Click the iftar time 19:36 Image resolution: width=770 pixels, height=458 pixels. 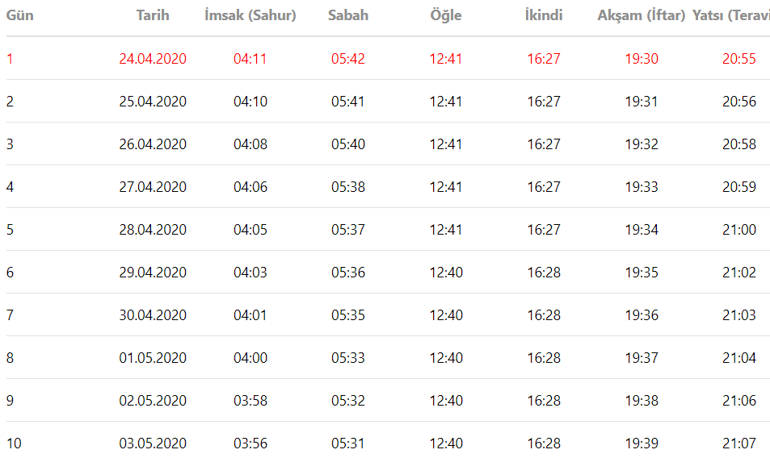[x=641, y=315]
